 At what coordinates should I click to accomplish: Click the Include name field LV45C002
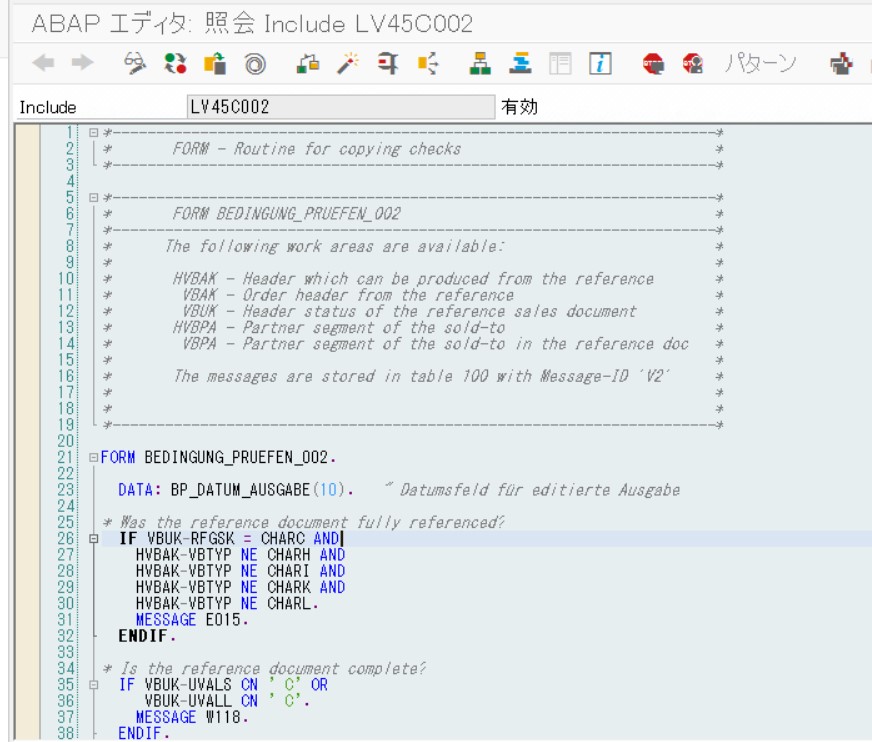[340, 107]
